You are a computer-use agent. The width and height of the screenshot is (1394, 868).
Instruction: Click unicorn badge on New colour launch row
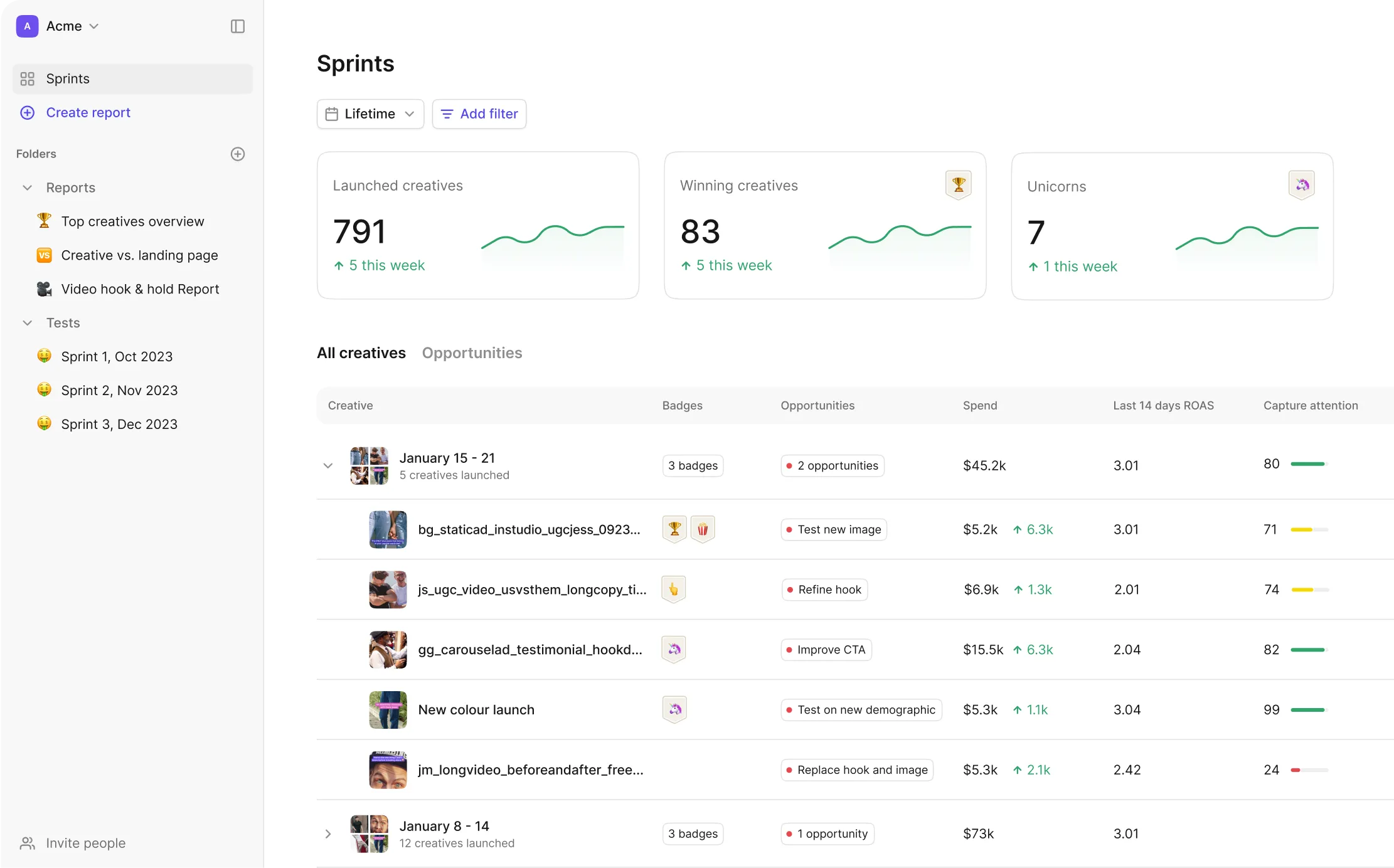[674, 709]
